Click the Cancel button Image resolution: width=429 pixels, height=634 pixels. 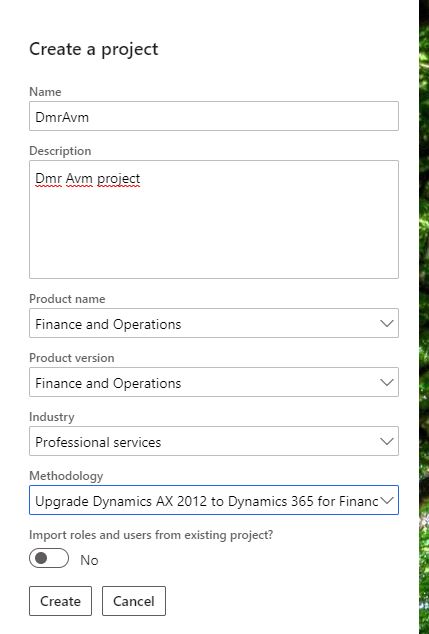point(134,601)
